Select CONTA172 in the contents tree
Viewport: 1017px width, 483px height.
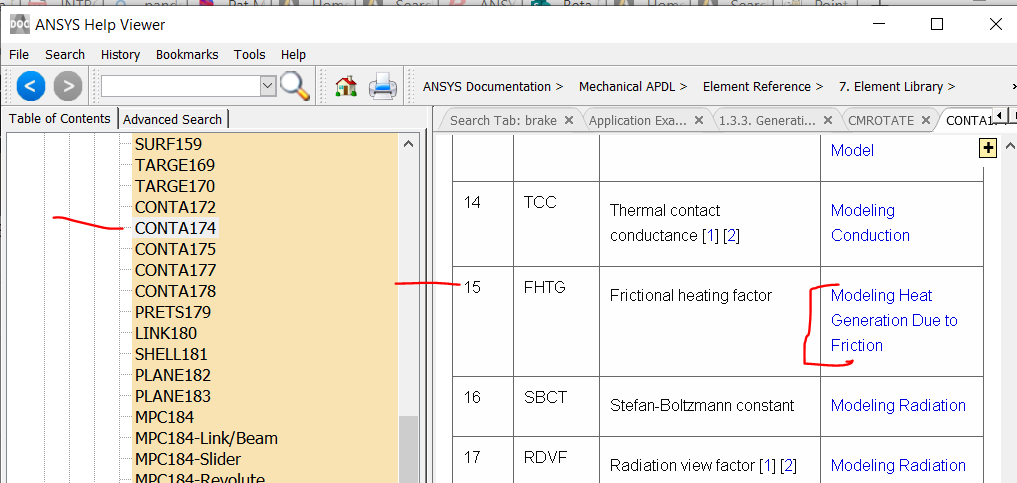(x=175, y=207)
